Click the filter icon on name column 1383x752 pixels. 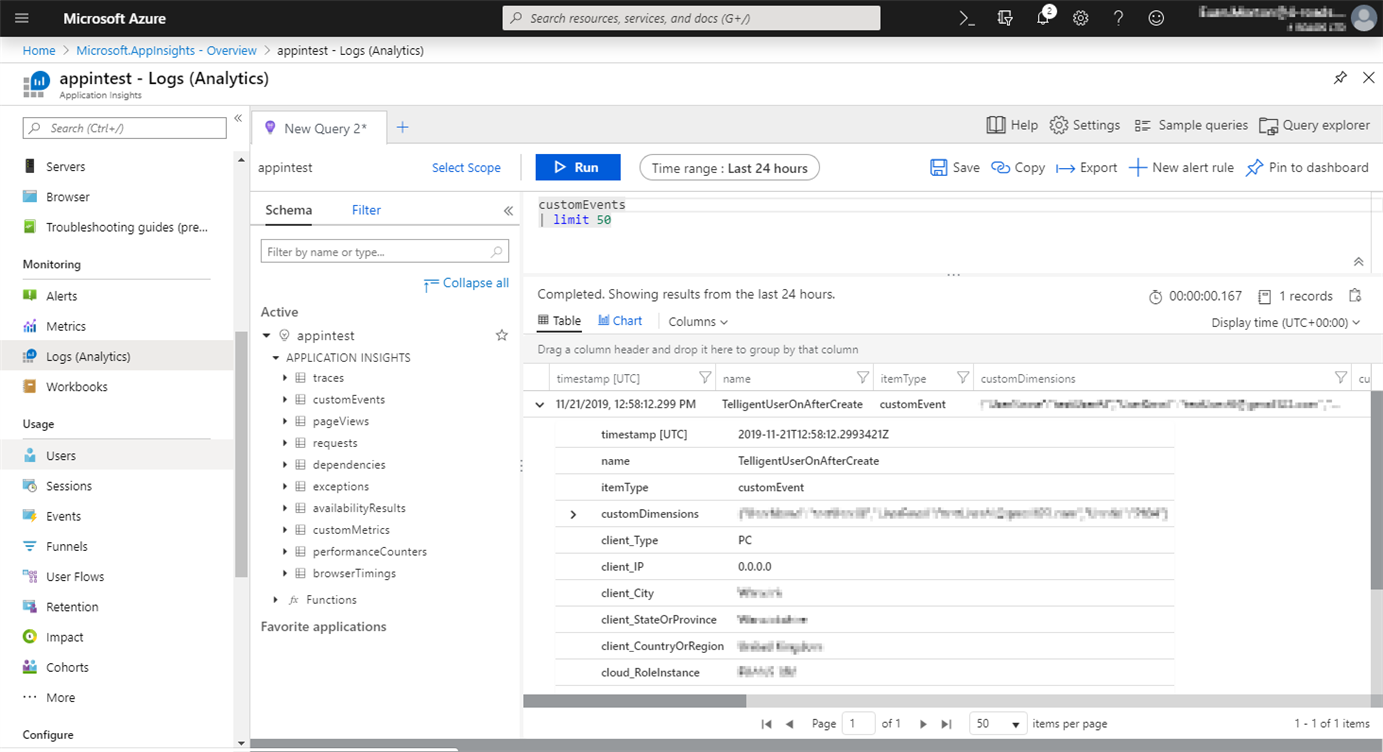862,378
